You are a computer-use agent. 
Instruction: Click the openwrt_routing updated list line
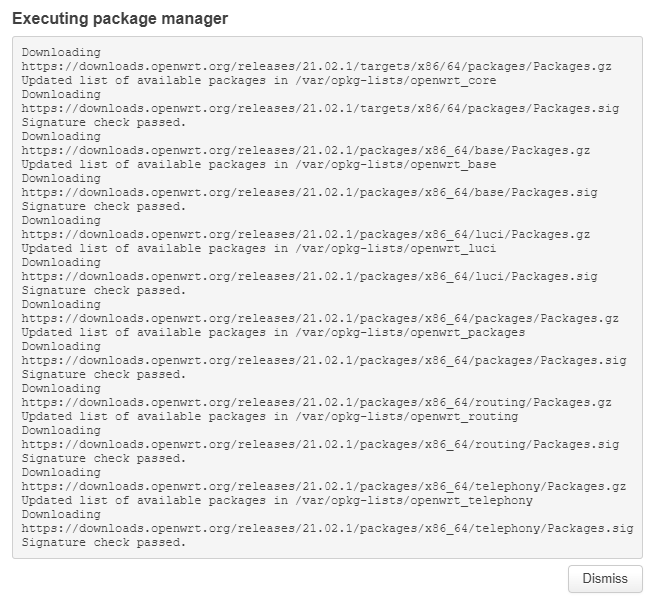point(269,416)
